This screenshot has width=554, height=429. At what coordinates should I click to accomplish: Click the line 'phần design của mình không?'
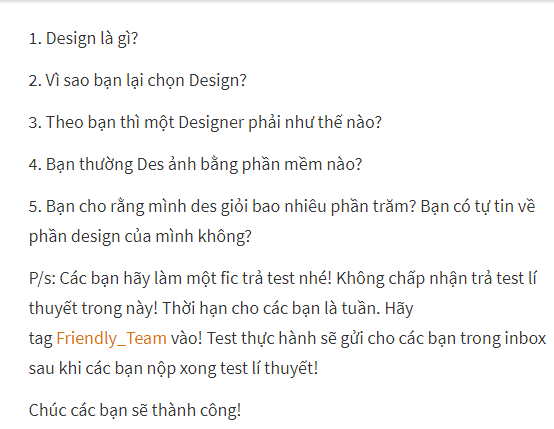(x=140, y=236)
